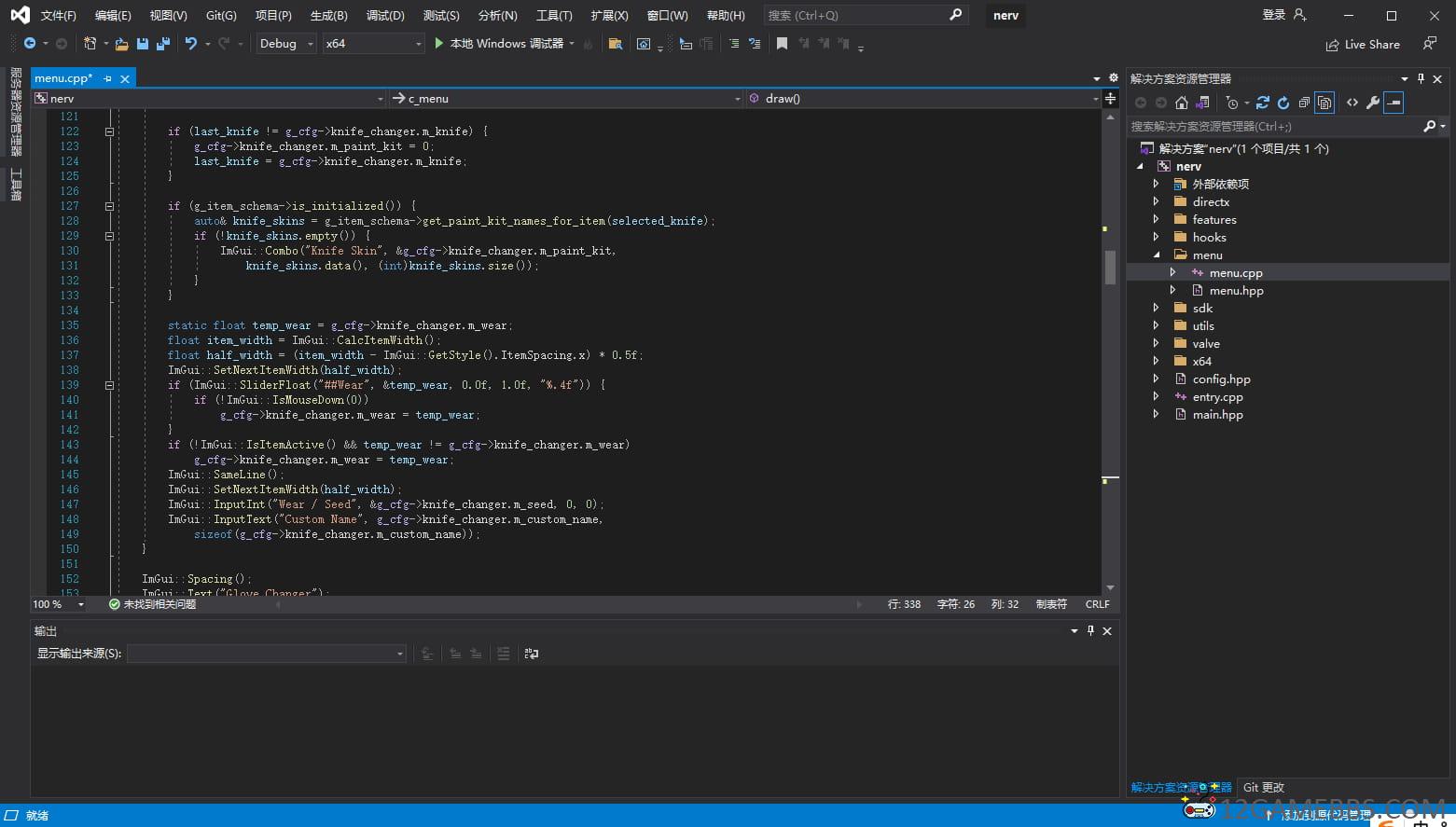
Task: Select entry.cpp in Solution Explorer
Action: tap(1217, 397)
